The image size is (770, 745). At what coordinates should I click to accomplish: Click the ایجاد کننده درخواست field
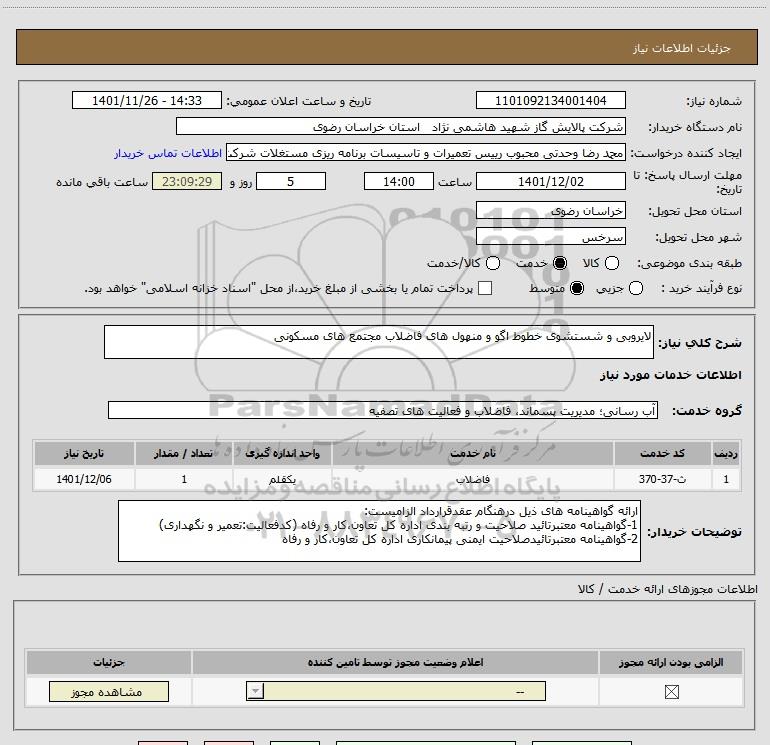(426, 153)
